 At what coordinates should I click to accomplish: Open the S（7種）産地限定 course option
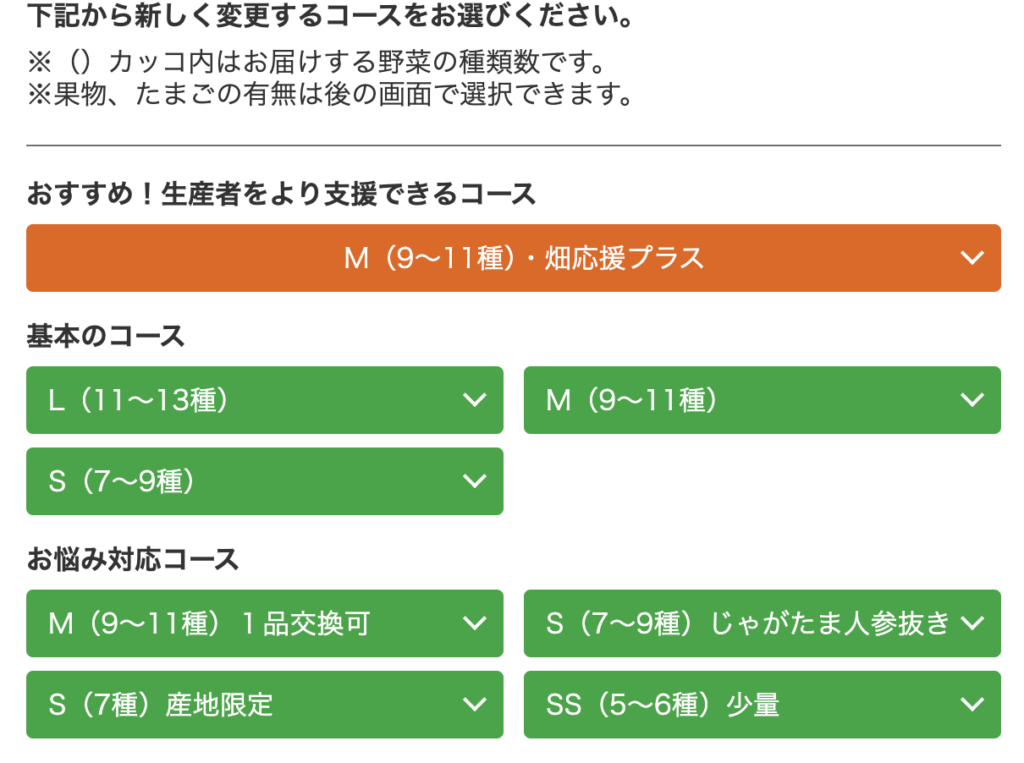[161, 704]
